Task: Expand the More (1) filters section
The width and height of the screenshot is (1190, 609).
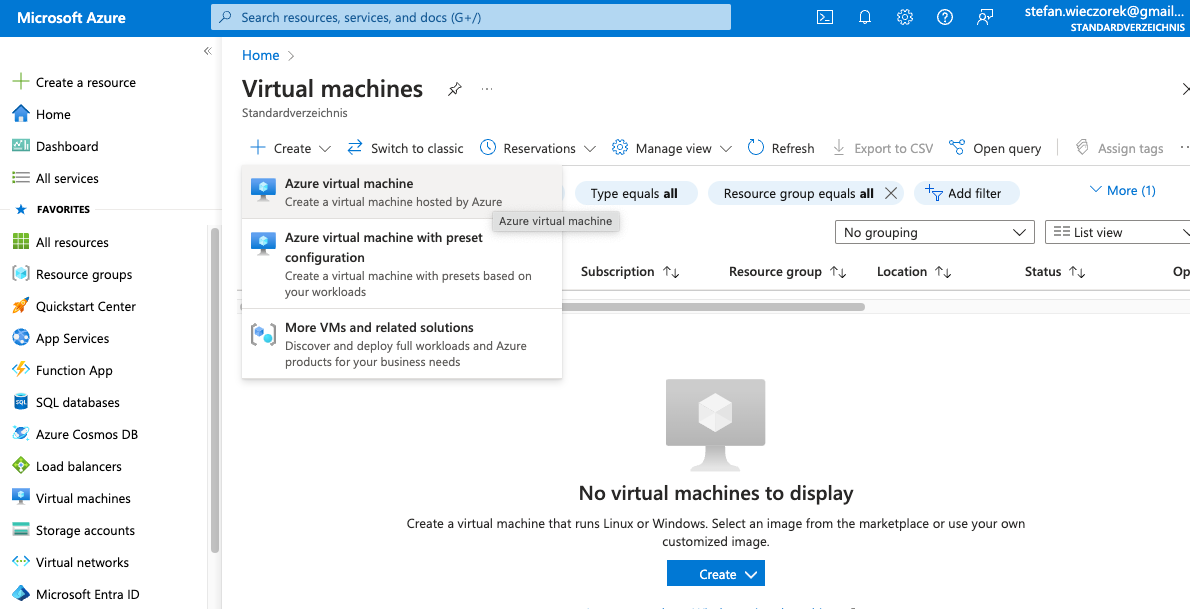Action: pos(1122,190)
